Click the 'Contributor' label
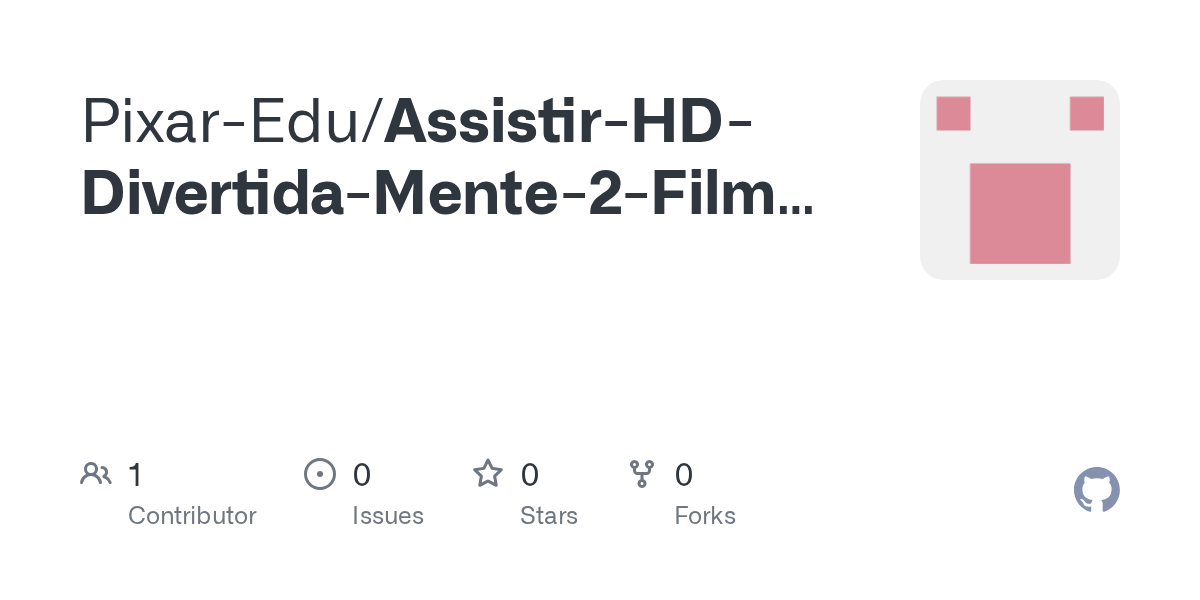The width and height of the screenshot is (1200, 600). [x=192, y=516]
